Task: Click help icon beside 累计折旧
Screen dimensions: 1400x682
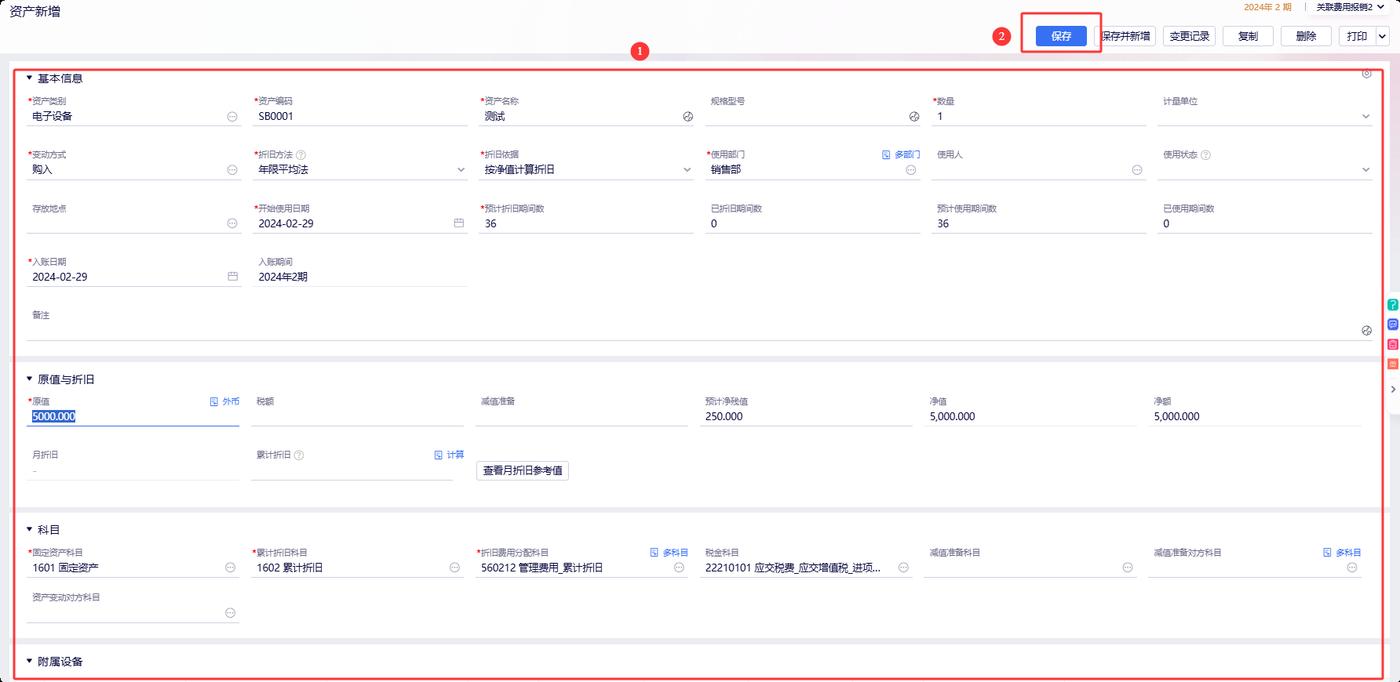Action: pos(299,455)
